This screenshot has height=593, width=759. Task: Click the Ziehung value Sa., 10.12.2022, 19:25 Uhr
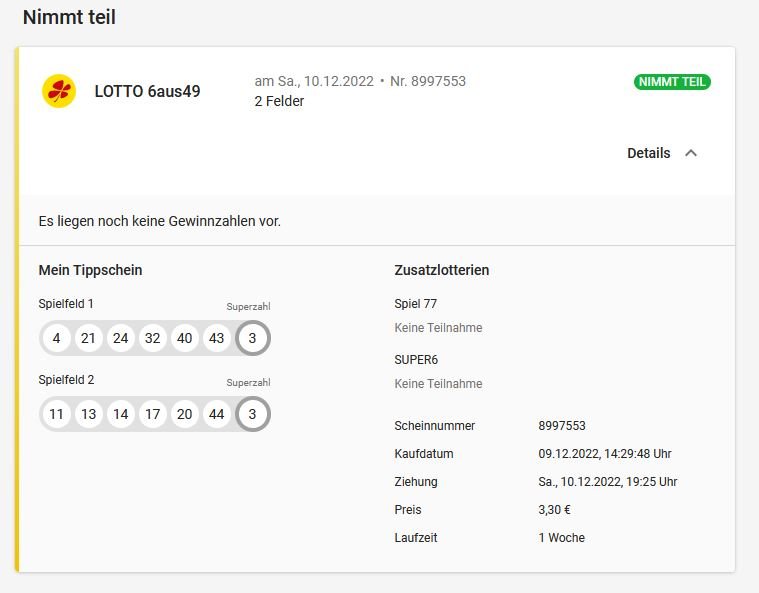[608, 482]
